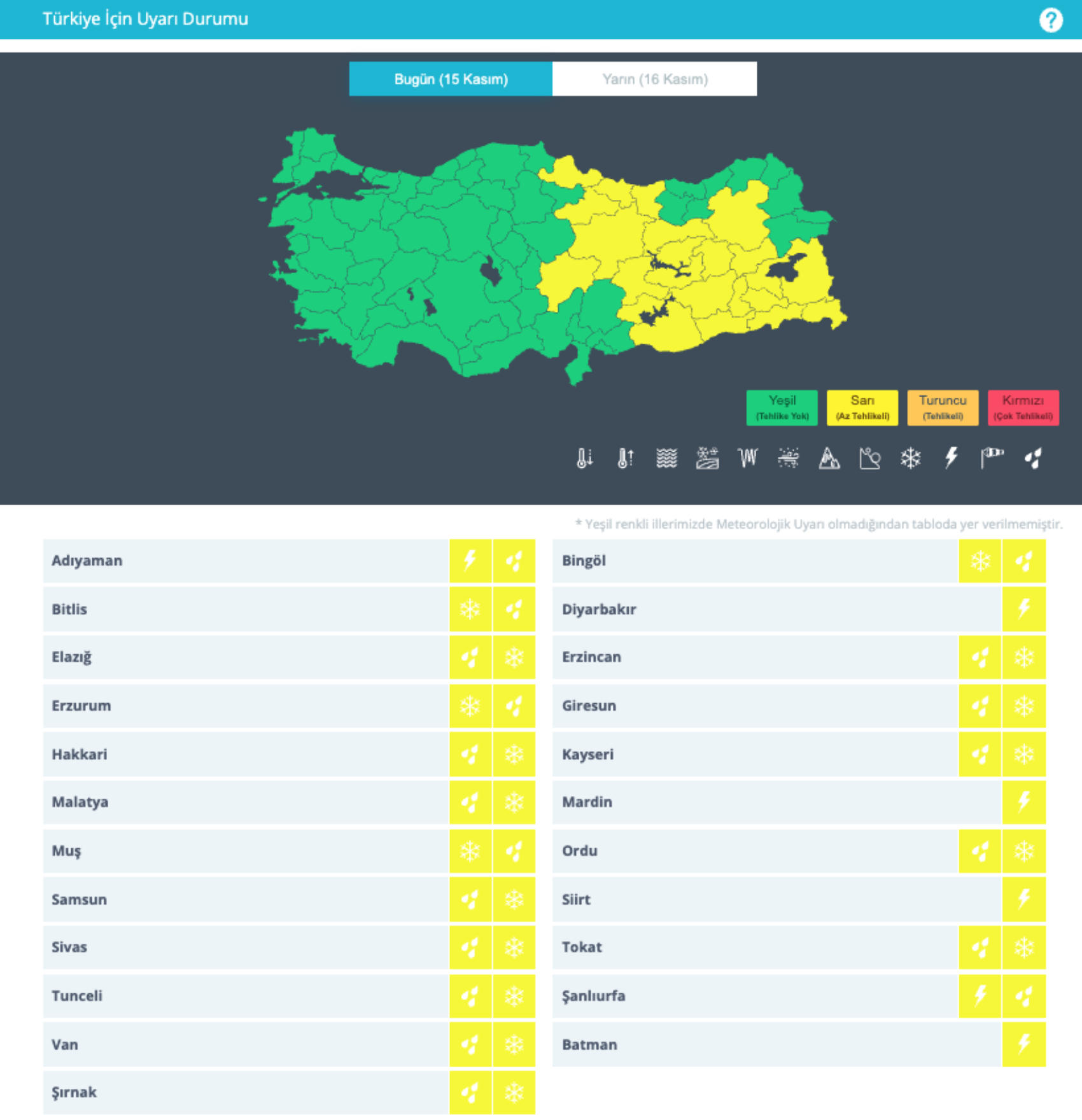This screenshot has width=1082, height=1120.
Task: Click the help question mark icon
Action: click(x=1050, y=20)
